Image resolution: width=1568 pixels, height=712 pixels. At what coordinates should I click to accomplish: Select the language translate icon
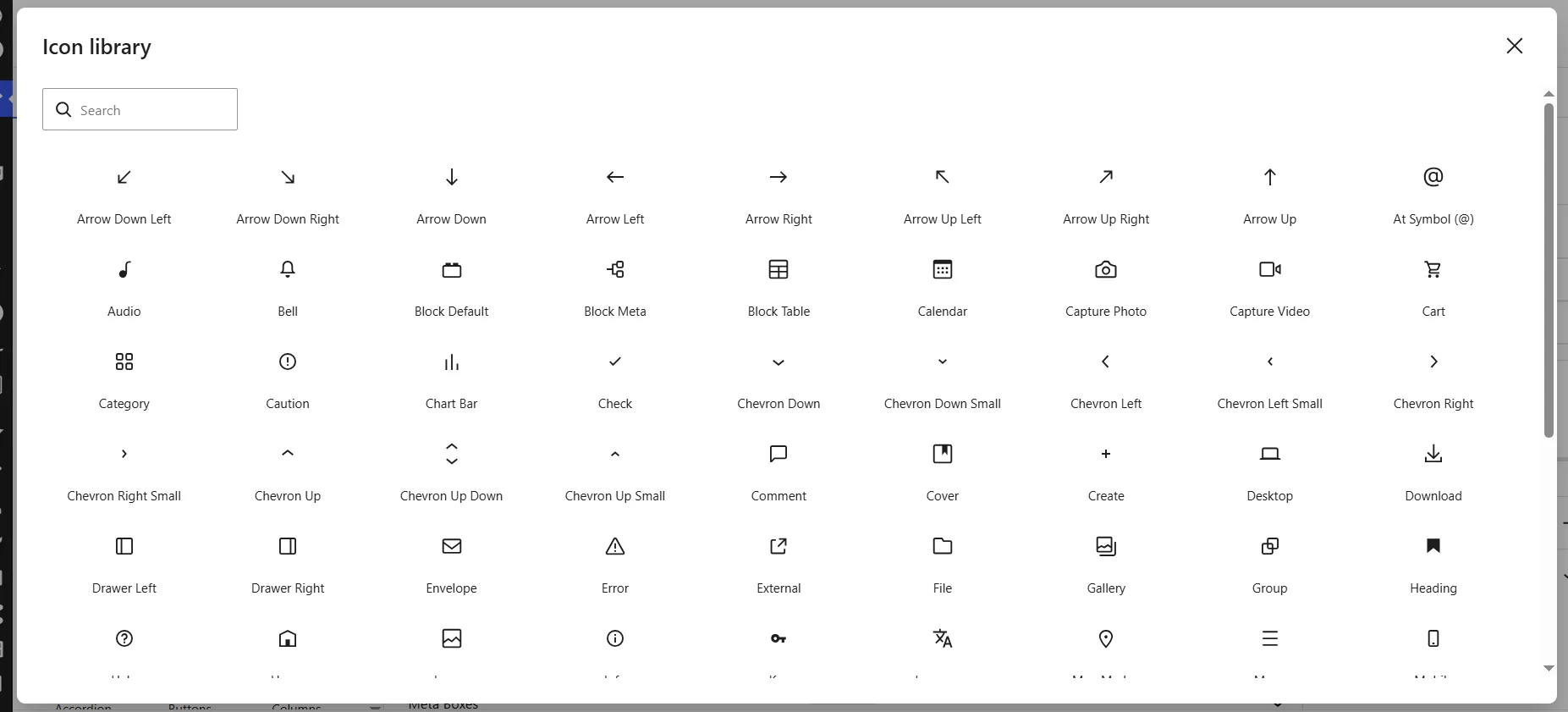point(943,638)
